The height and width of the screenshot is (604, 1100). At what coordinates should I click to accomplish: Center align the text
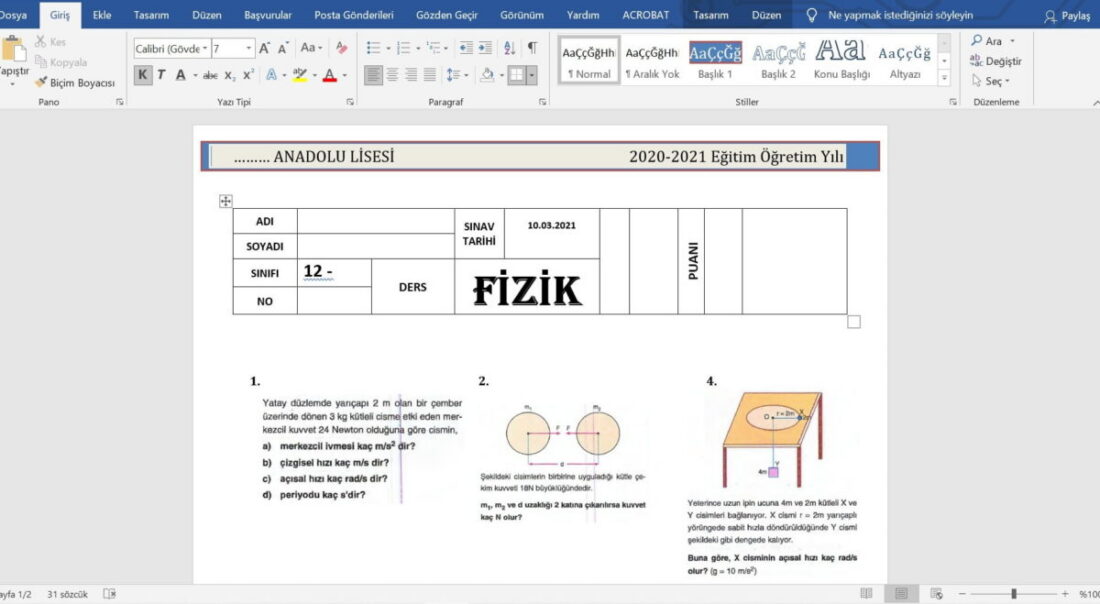tap(392, 75)
